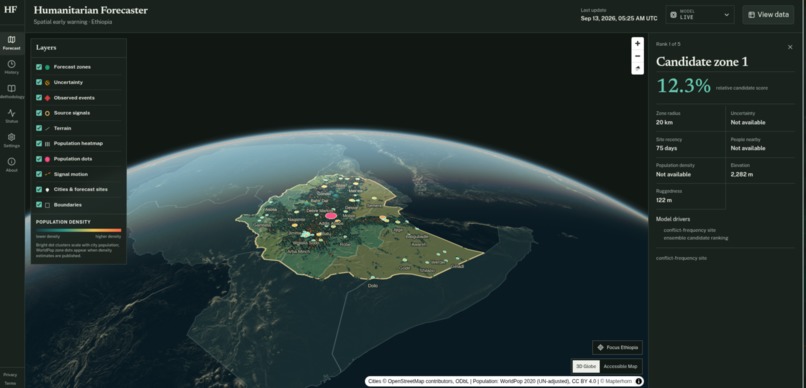The height and width of the screenshot is (388, 806).
Task: Switch to Accessible Map view
Action: click(x=620, y=366)
